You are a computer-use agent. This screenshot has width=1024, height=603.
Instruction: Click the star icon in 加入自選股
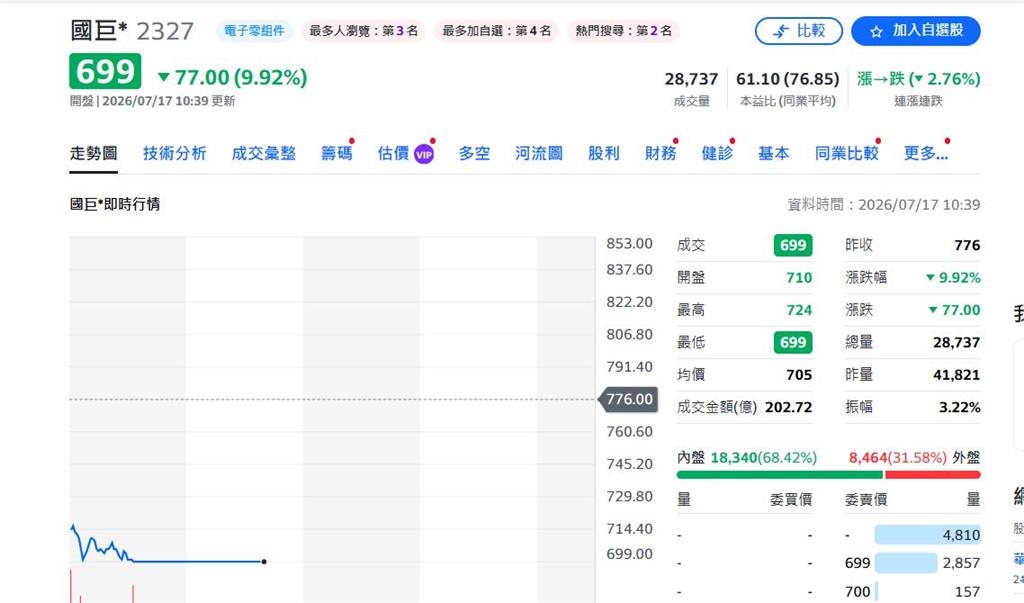876,31
